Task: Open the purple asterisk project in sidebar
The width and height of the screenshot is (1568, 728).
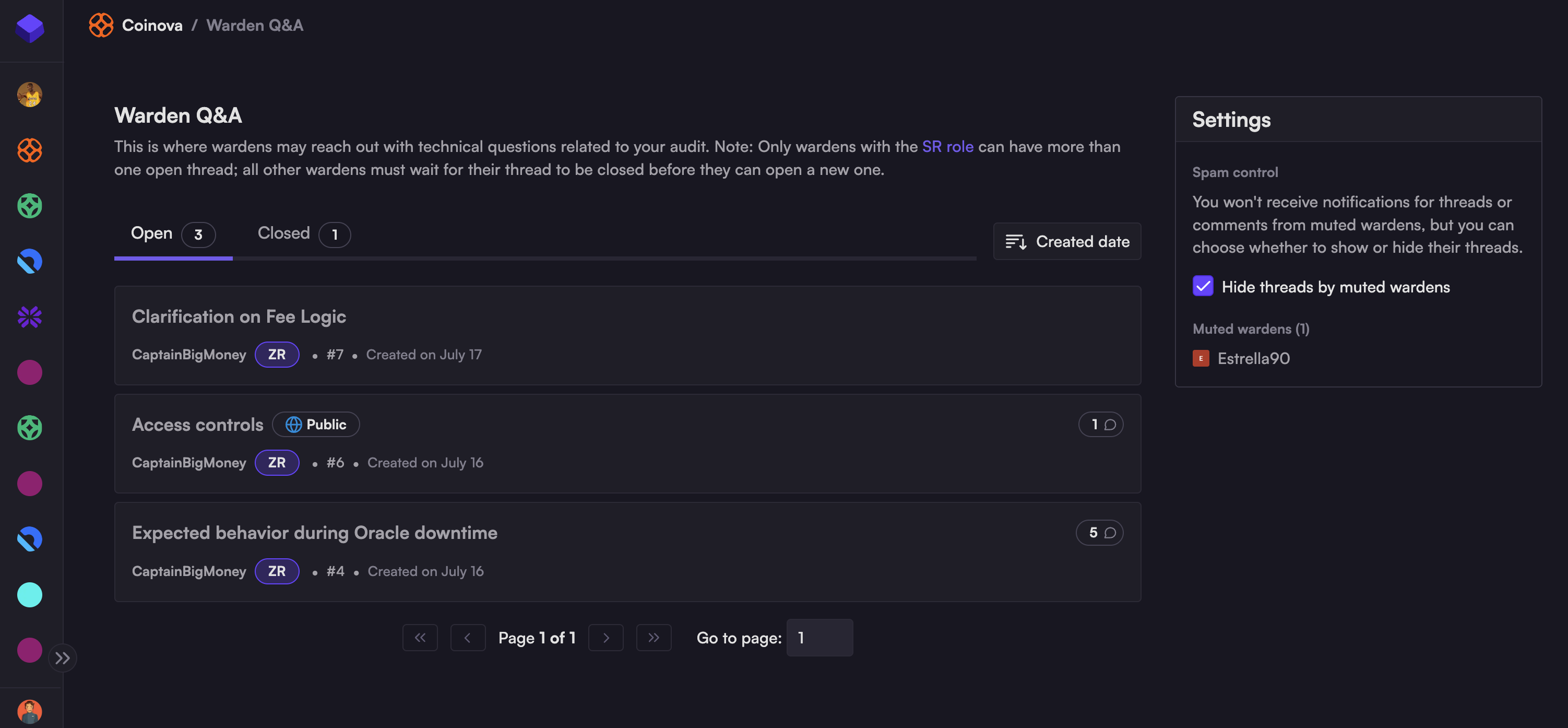Action: [29, 317]
